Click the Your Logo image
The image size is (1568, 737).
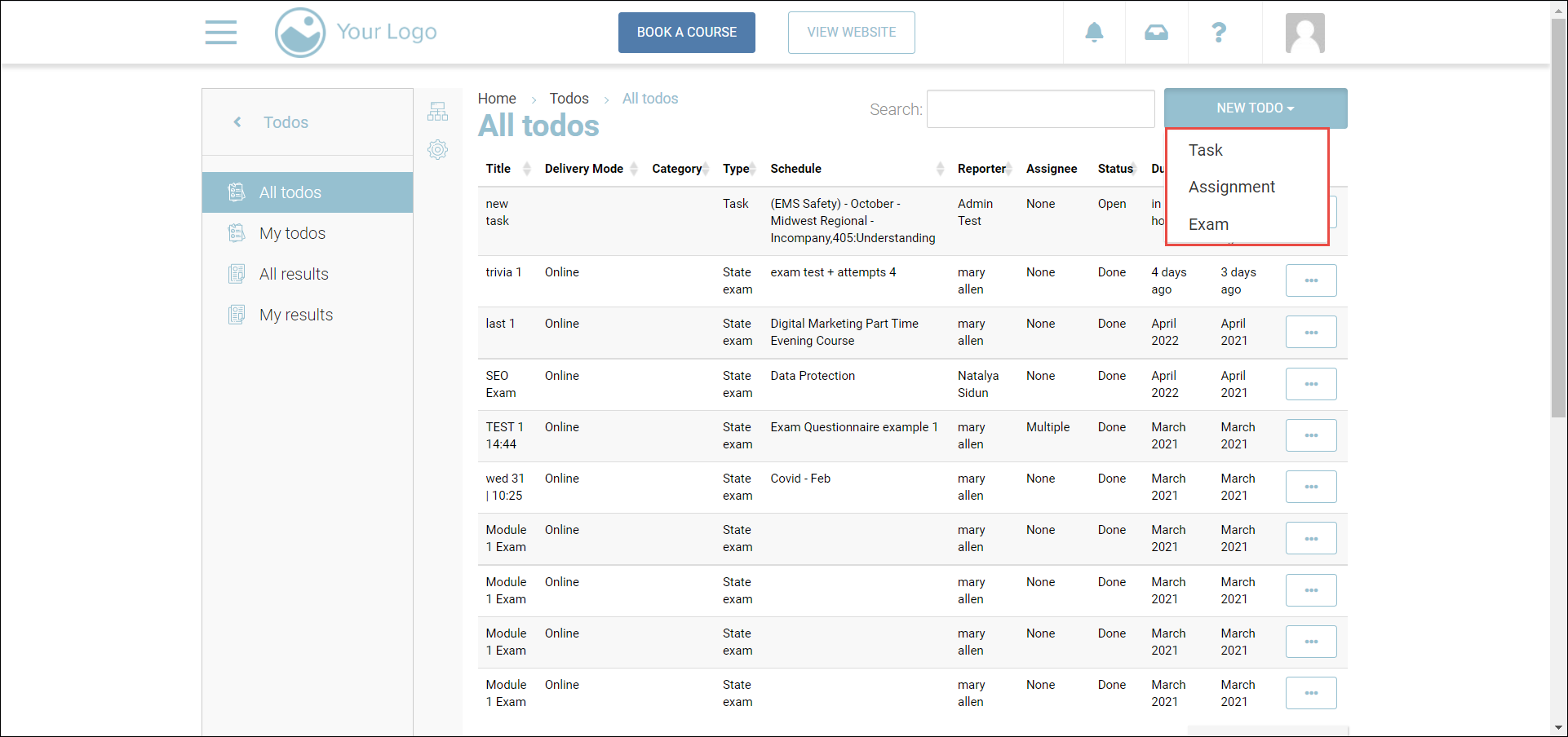(356, 33)
